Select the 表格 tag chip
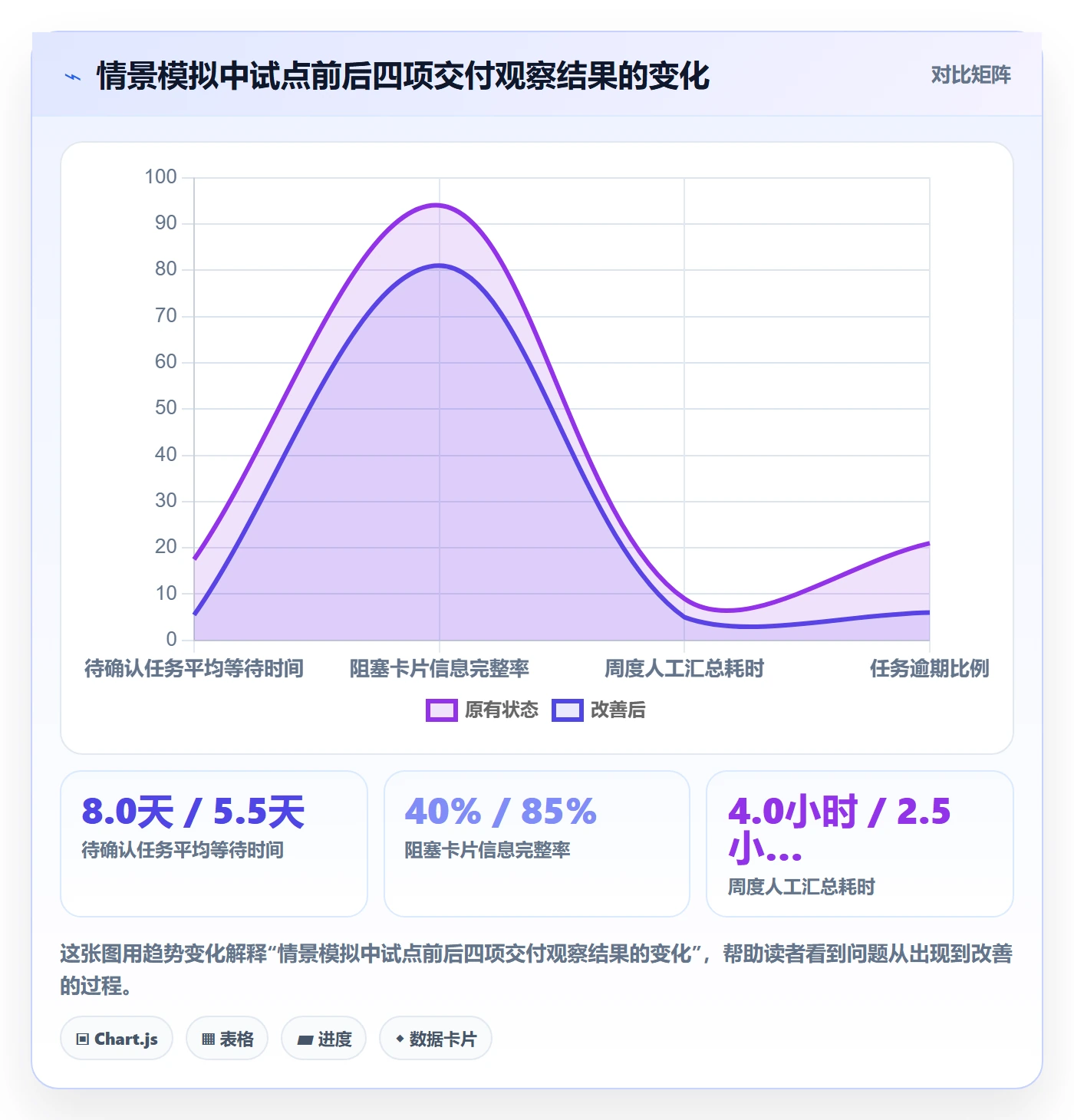This screenshot has width=1074, height=1120. pyautogui.click(x=227, y=1039)
